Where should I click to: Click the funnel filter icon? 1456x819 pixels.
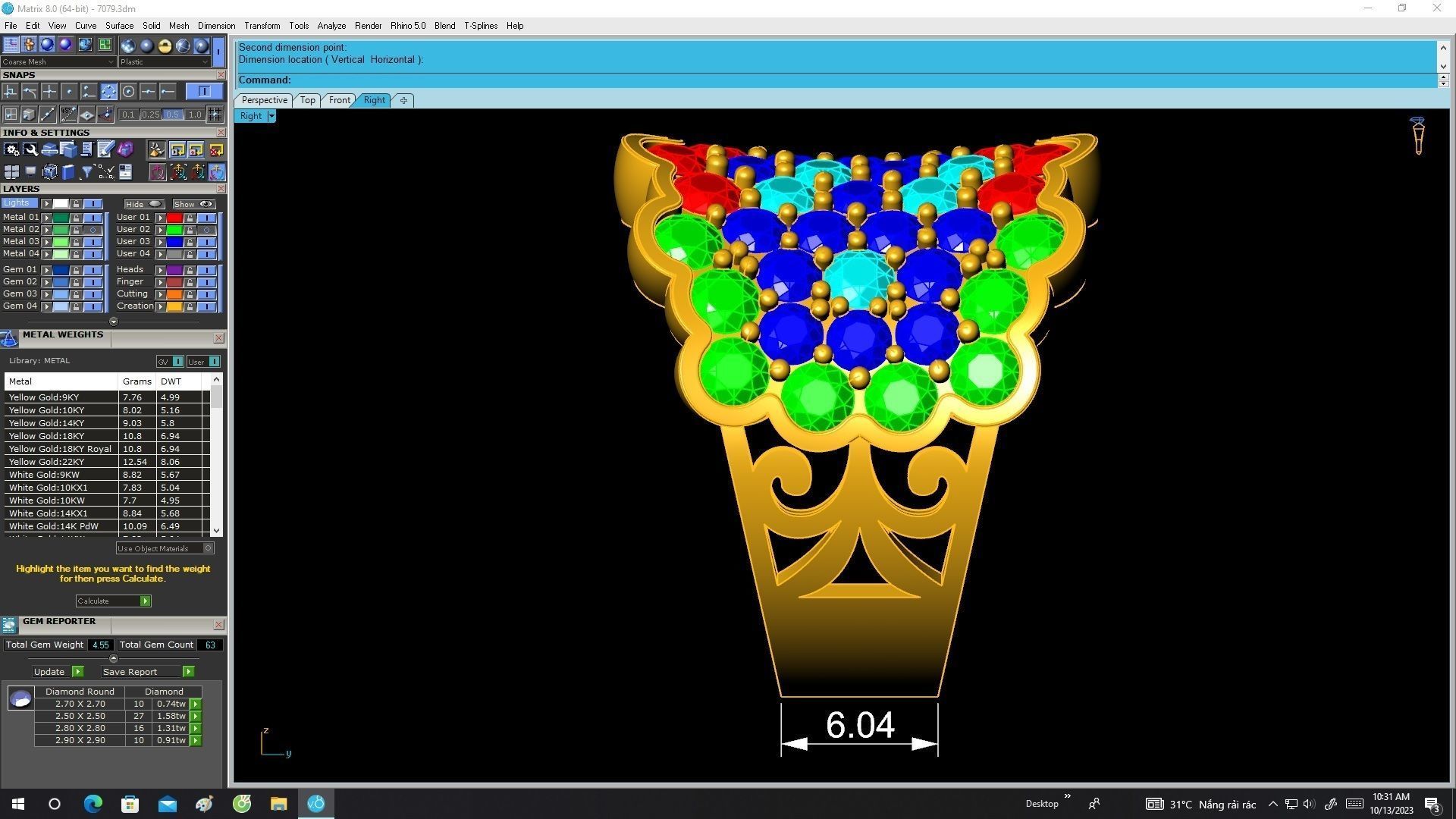point(86,172)
